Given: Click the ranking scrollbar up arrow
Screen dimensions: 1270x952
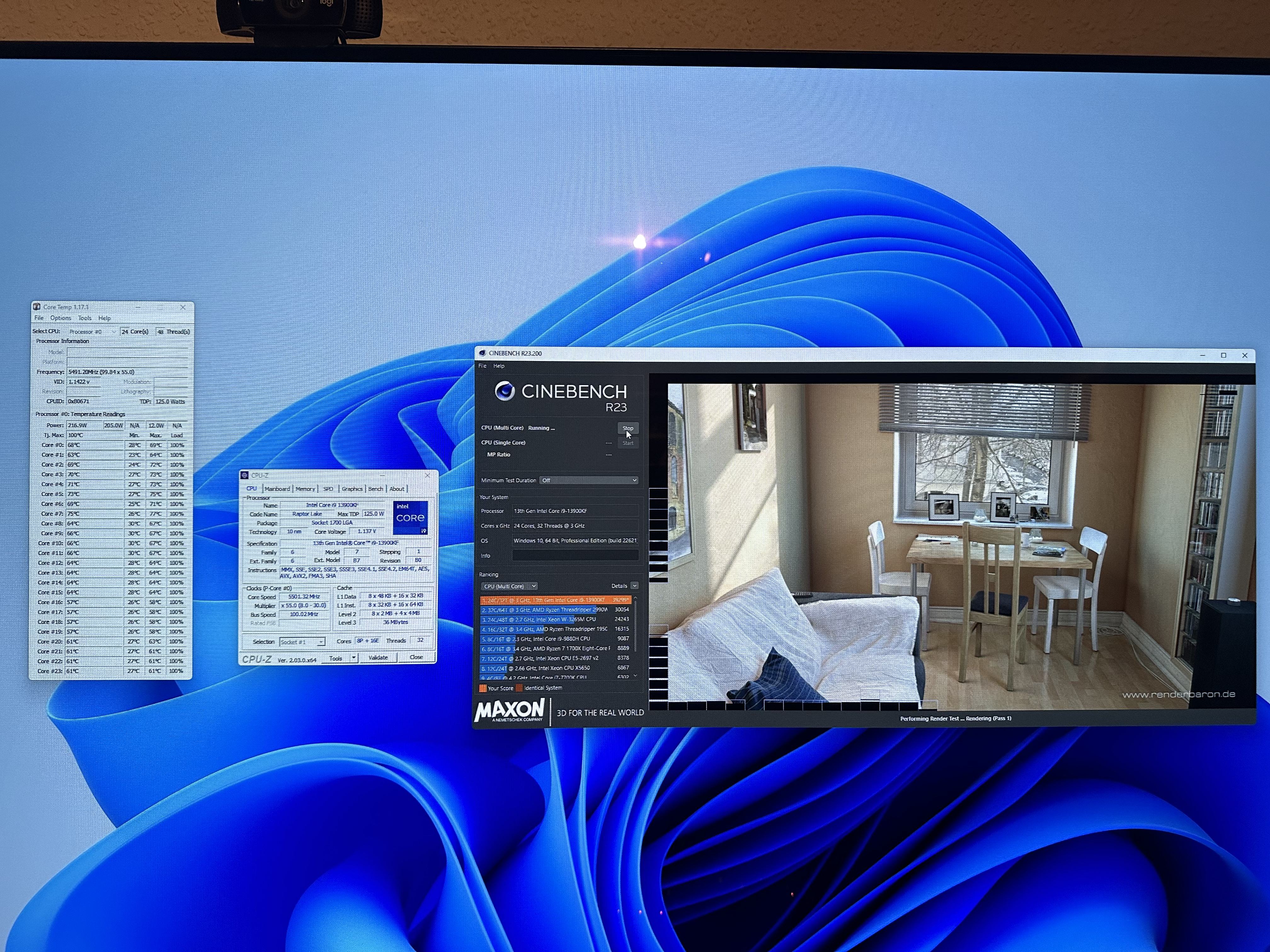Looking at the screenshot, I should pos(635,598).
